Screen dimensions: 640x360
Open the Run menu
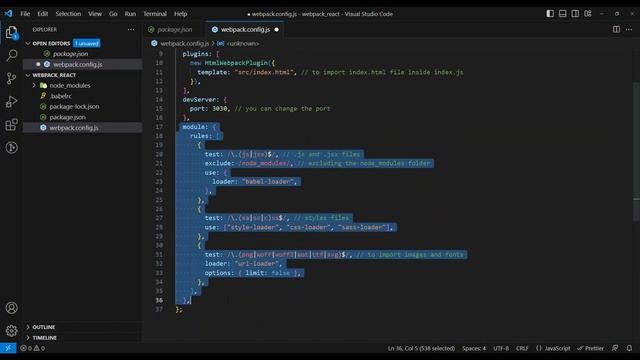click(x=130, y=13)
